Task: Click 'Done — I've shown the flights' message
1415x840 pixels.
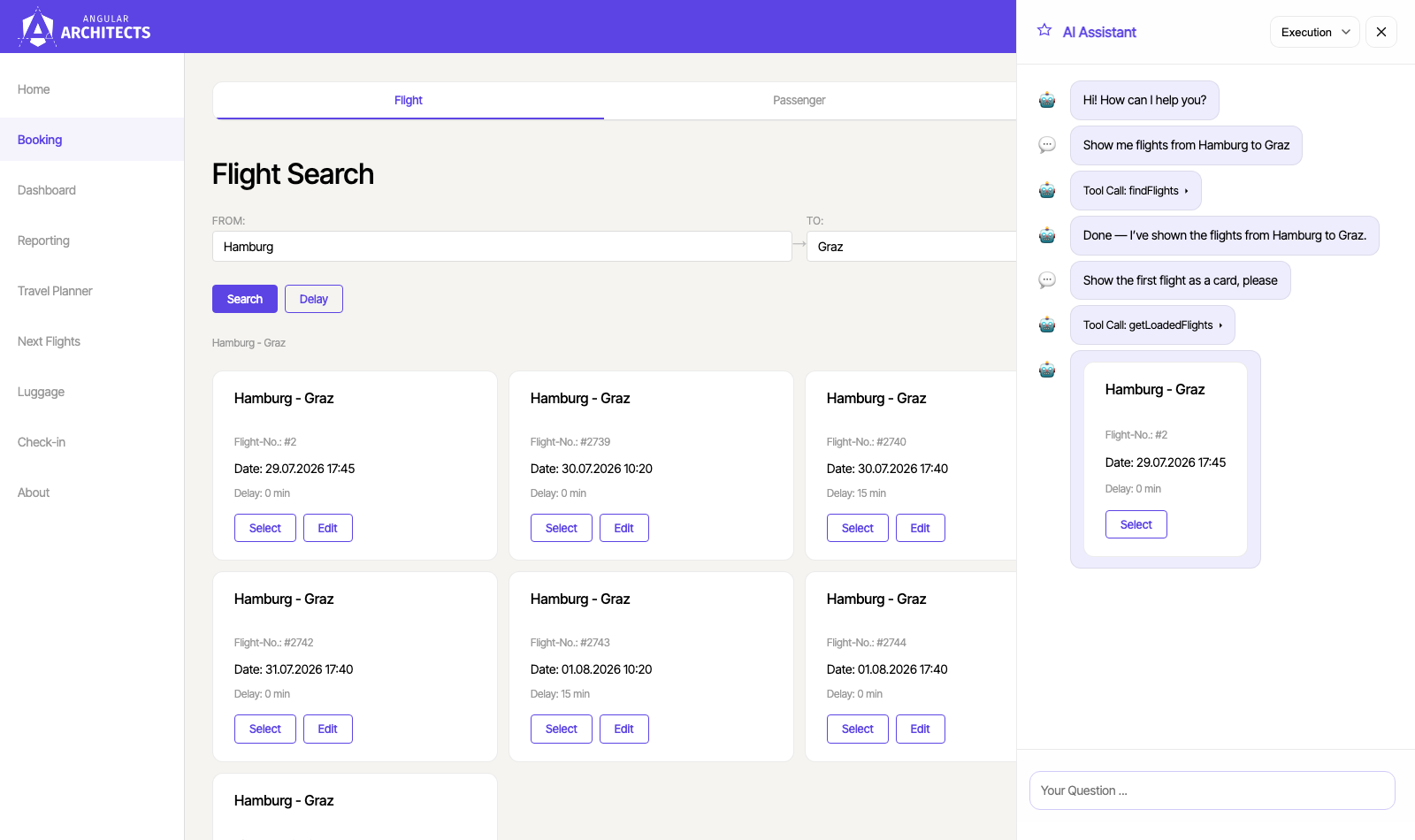Action: 1225,235
